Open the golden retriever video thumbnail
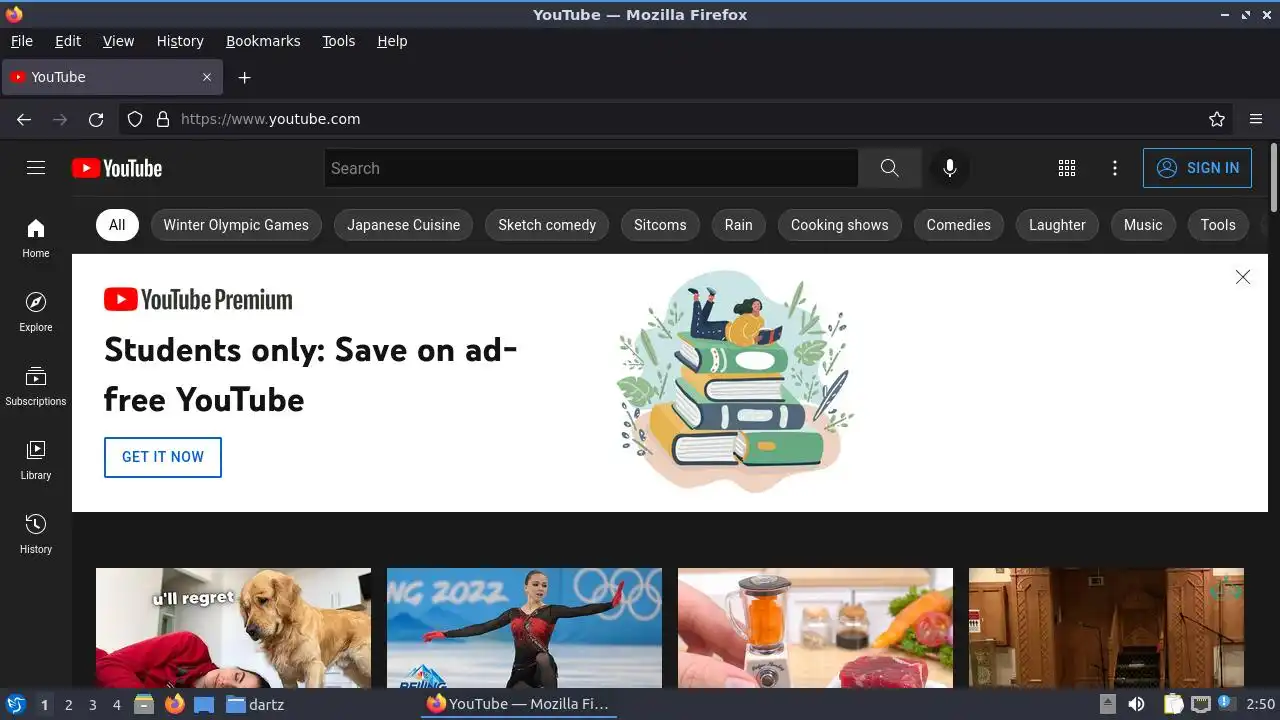The height and width of the screenshot is (720, 1280). coord(233,628)
